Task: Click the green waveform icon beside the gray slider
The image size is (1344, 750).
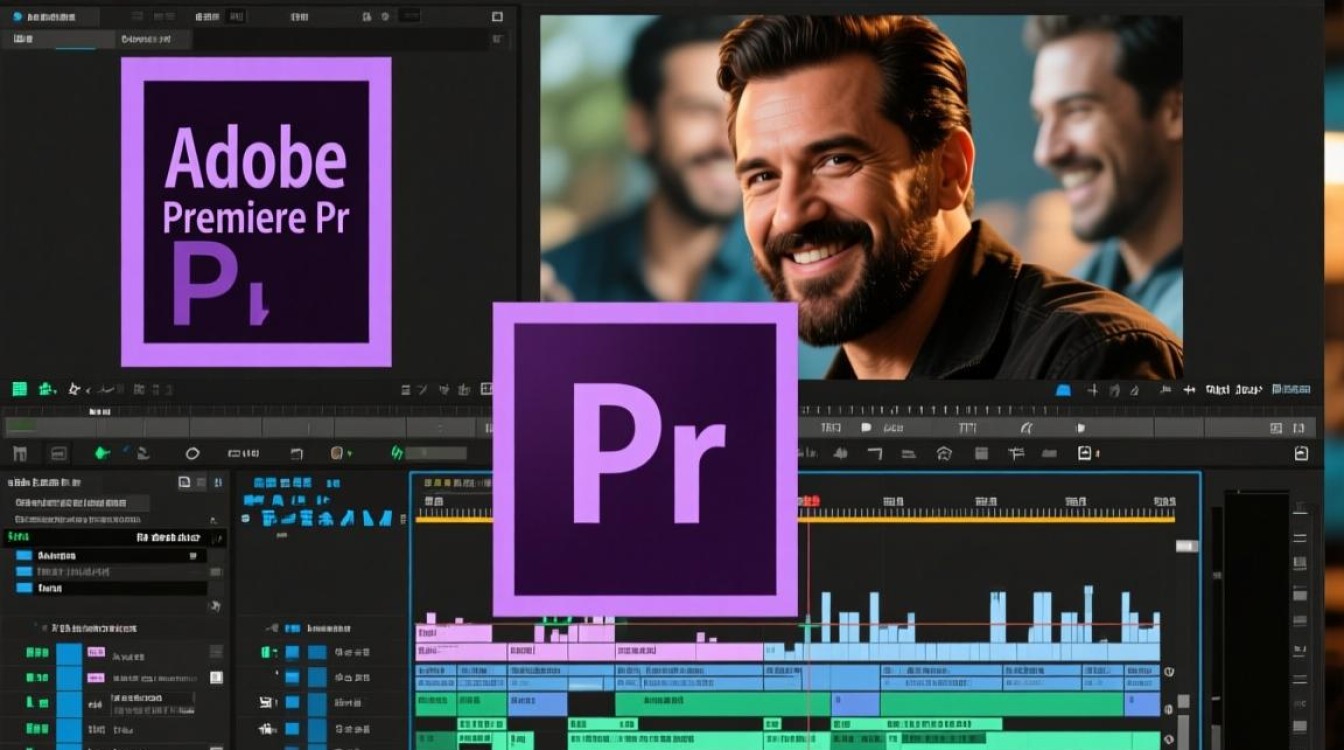Action: click(x=397, y=453)
